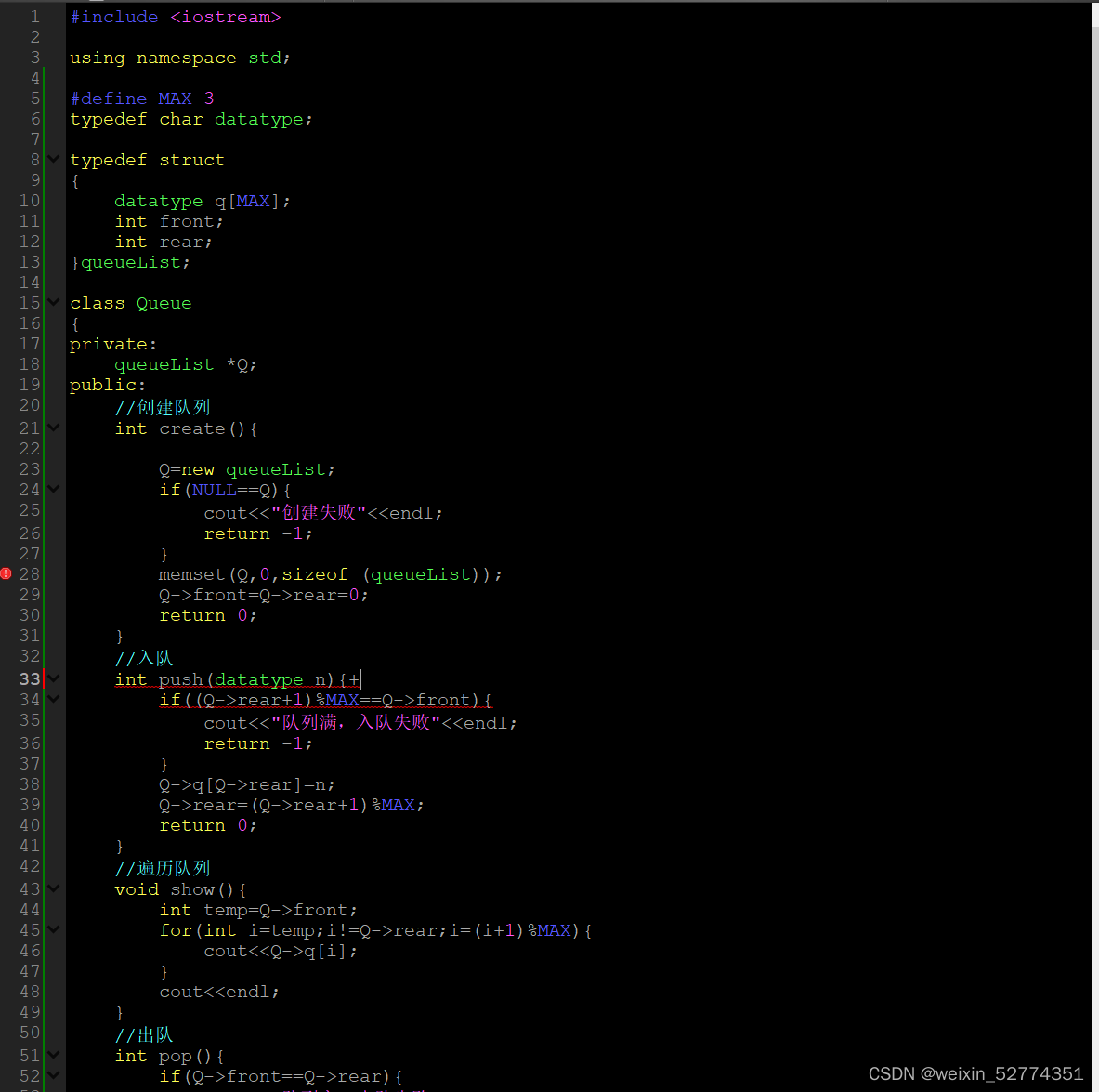Collapse the if condition fold on line 34

tap(53, 699)
